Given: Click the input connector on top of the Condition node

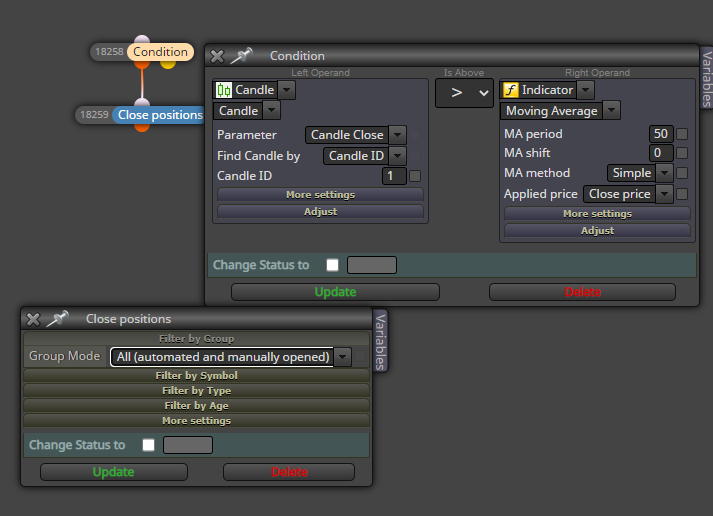Looking at the screenshot, I should click(142, 39).
